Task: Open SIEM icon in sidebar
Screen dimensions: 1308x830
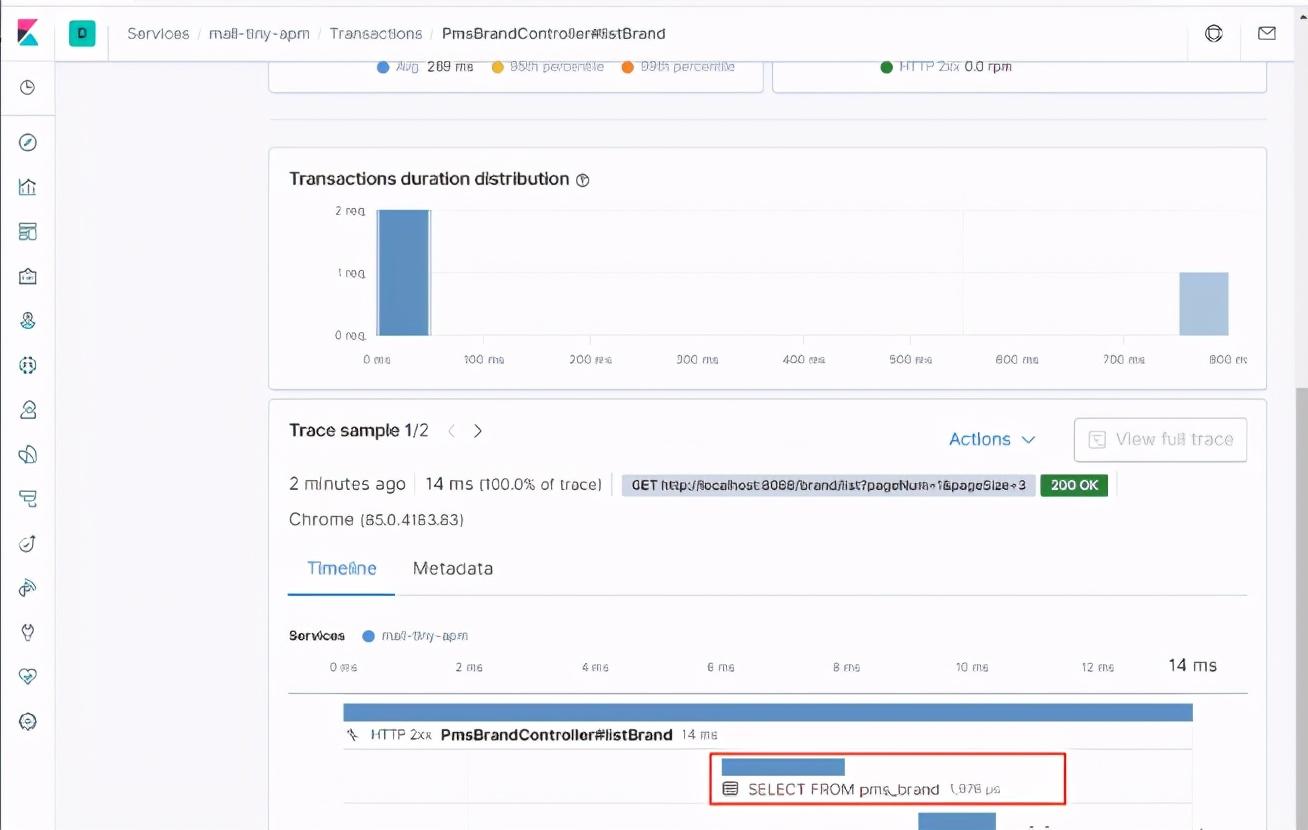Action: coord(28,588)
